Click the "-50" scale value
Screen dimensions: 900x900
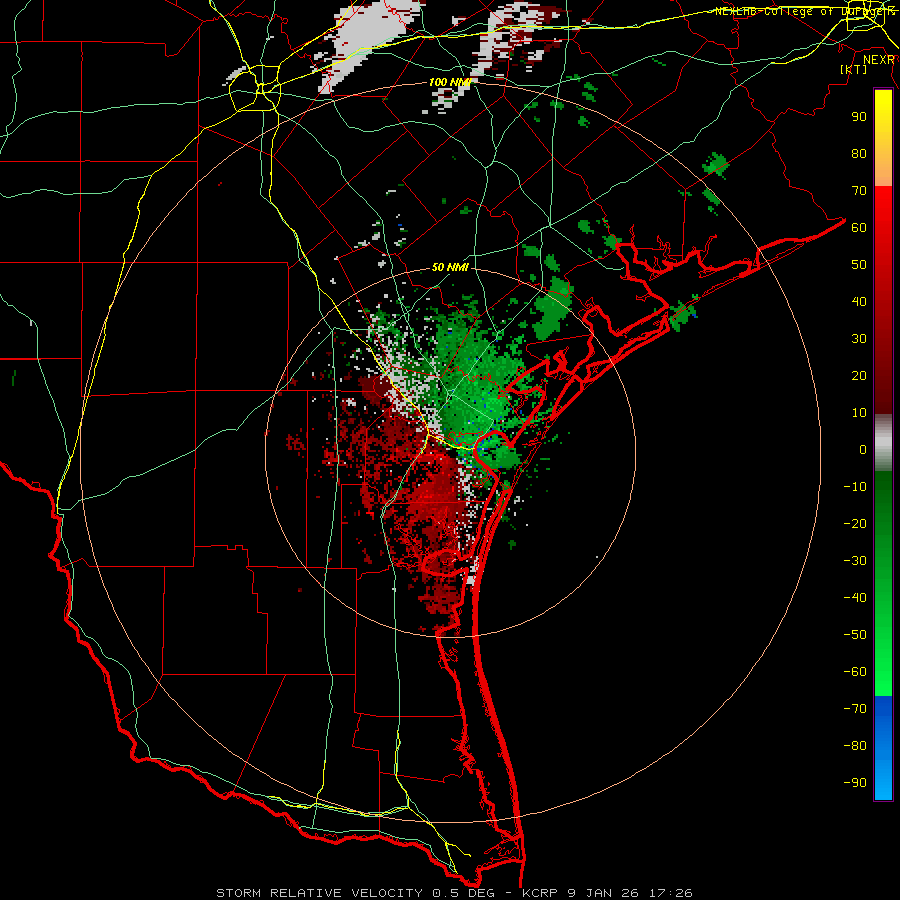855,635
